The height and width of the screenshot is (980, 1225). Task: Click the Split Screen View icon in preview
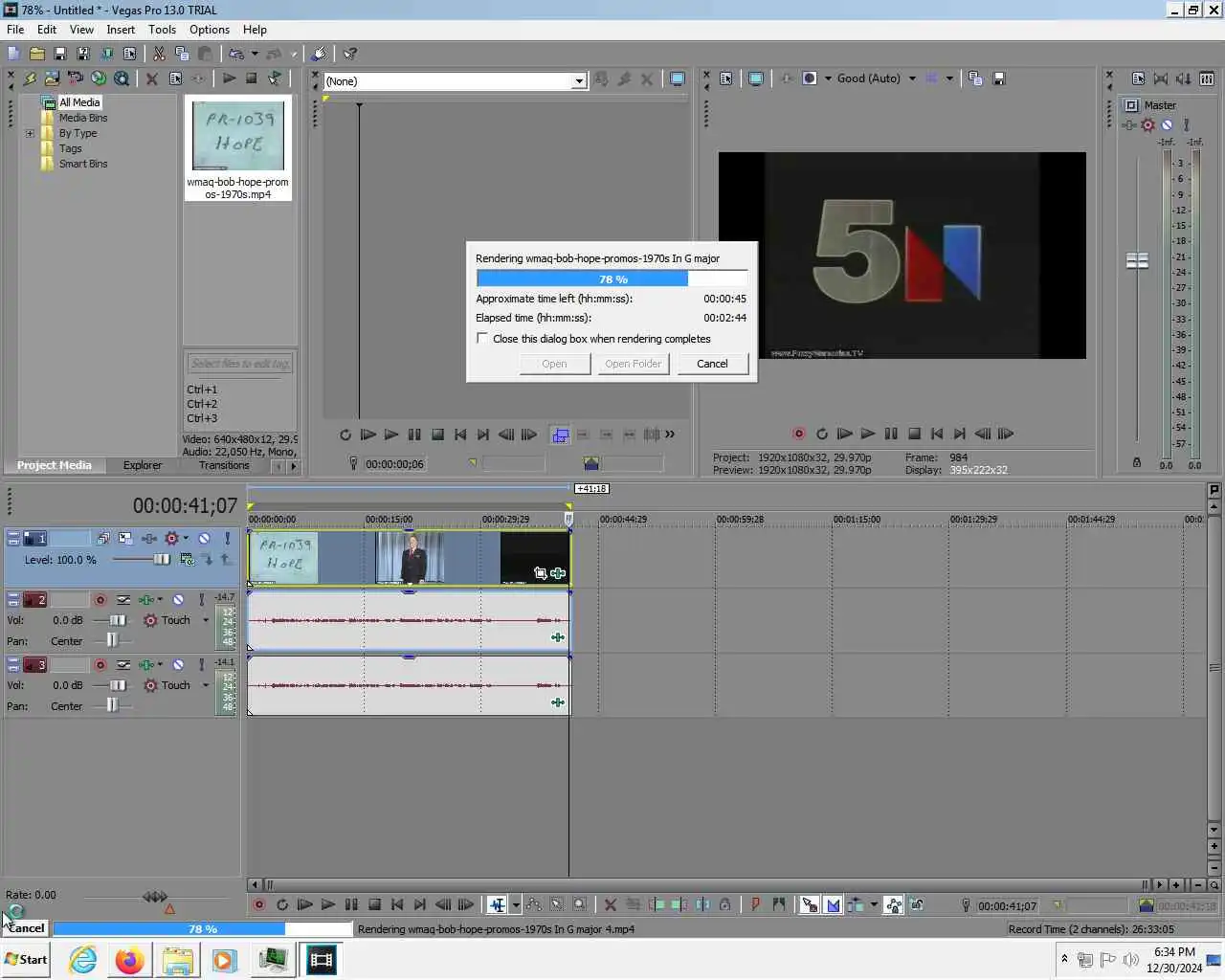tap(810, 78)
